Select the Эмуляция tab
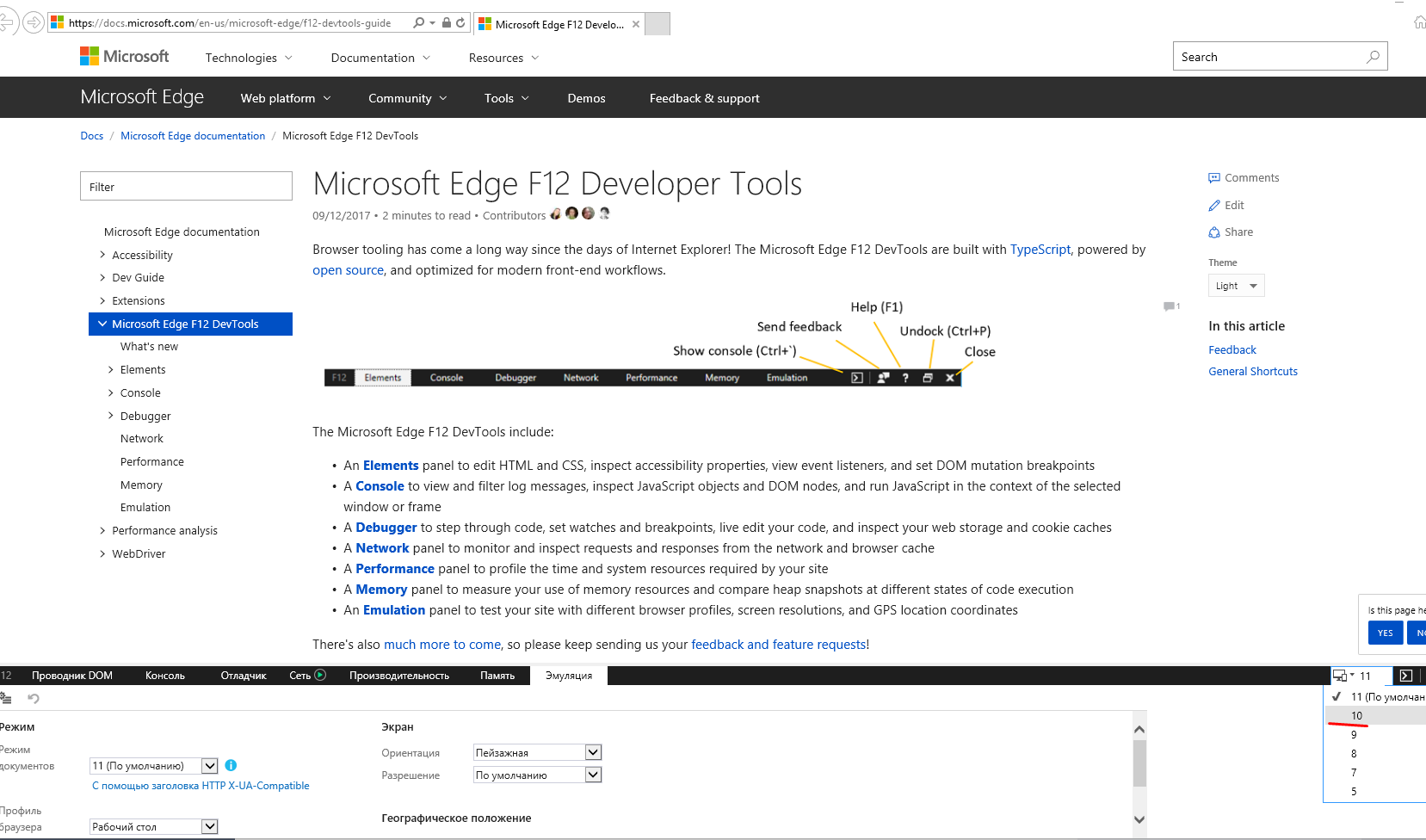 [569, 676]
